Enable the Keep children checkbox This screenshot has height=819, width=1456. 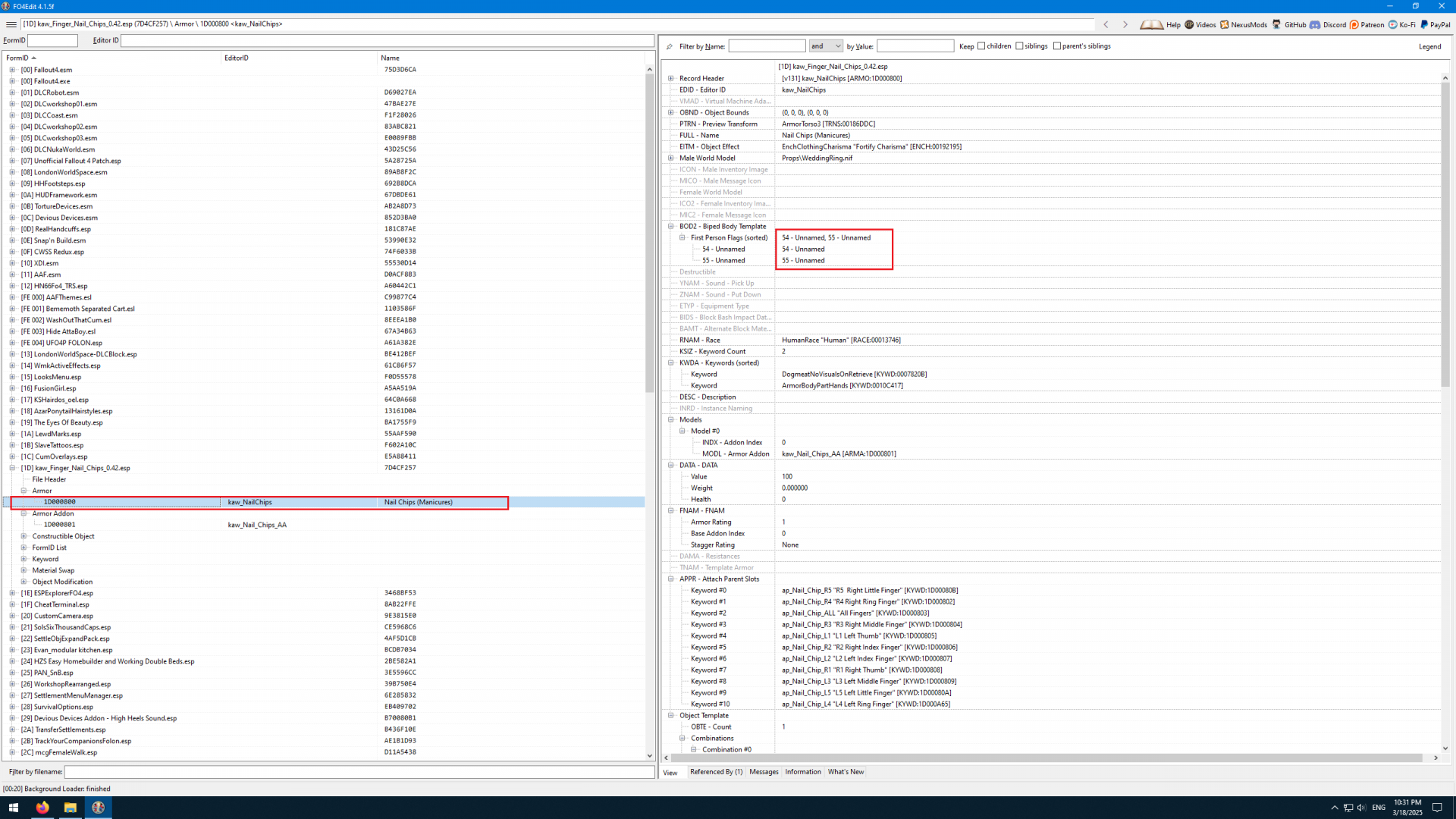pyautogui.click(x=981, y=46)
